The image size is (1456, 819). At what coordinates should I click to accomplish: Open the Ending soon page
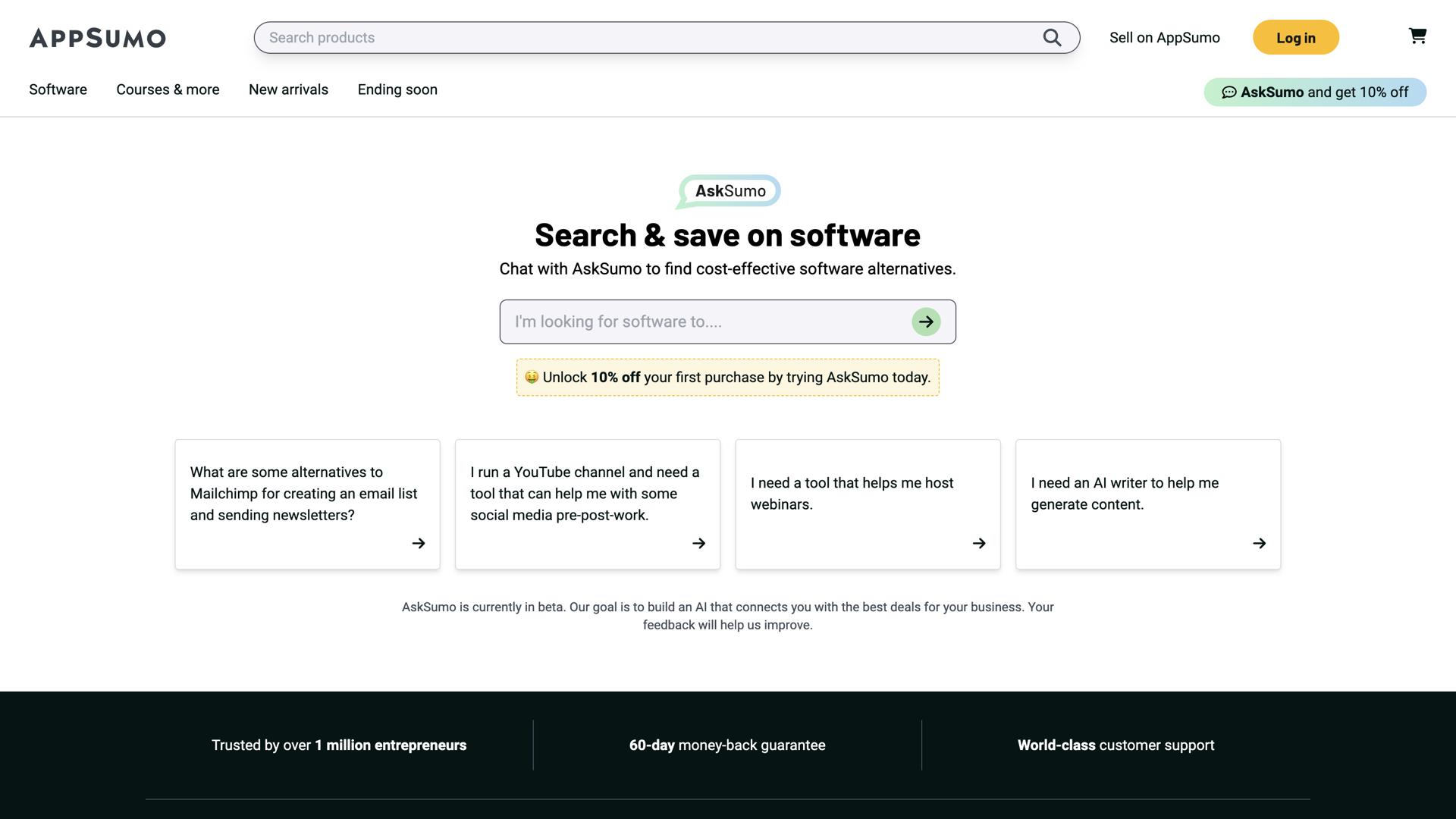point(397,89)
